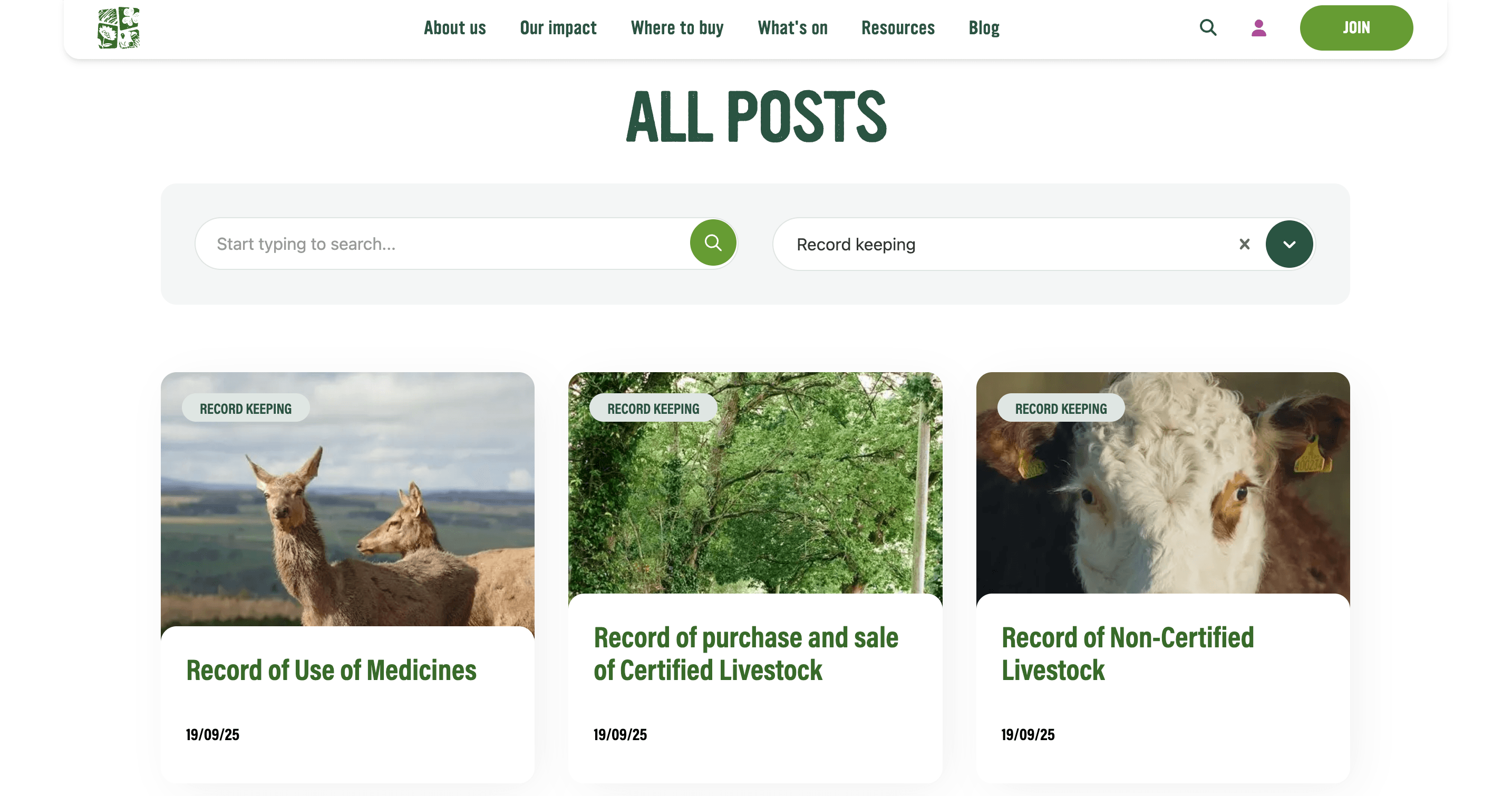
Task: Open the What's on menu
Action: point(792,27)
